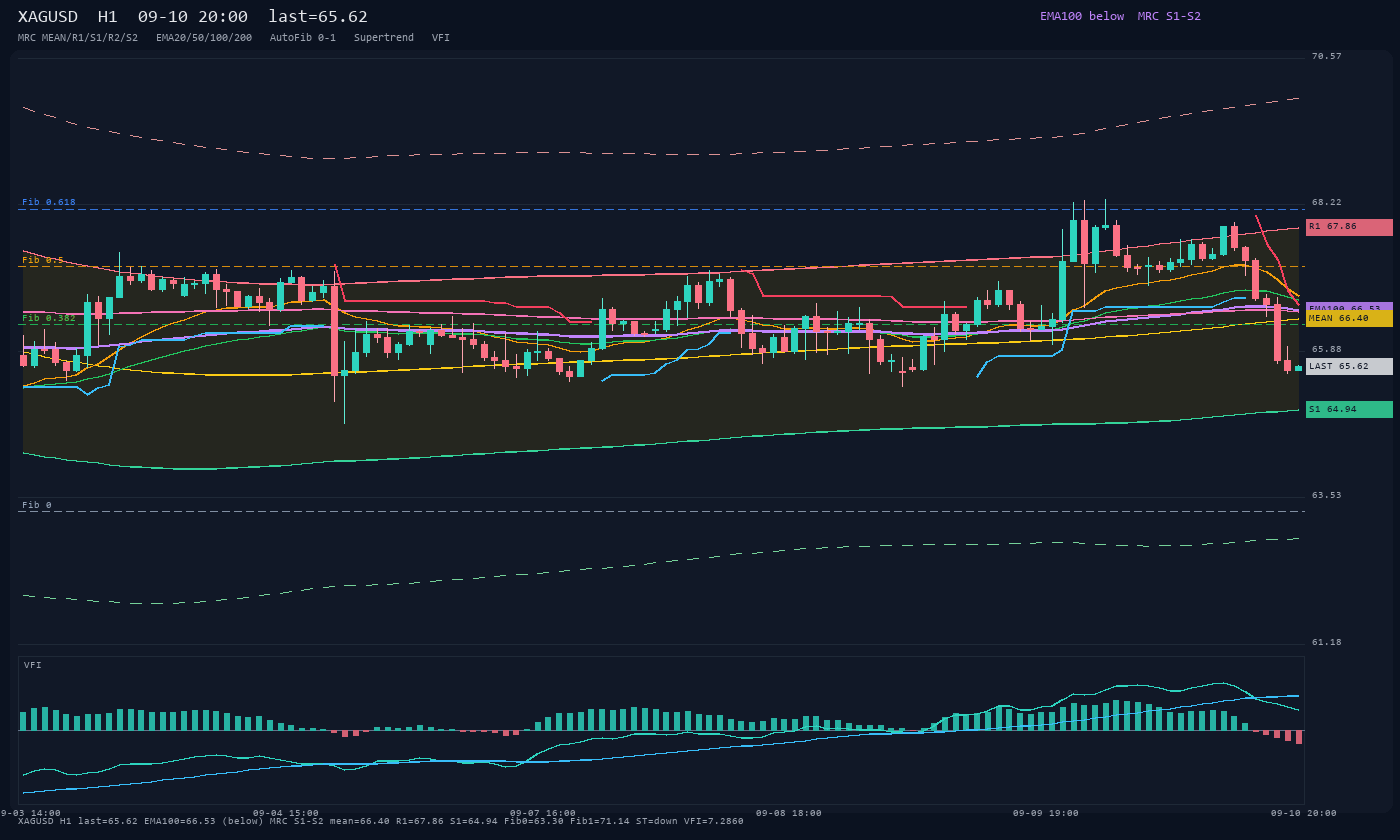Select the H1 timeframe label in the title
1400x840 pixels.
tap(108, 17)
